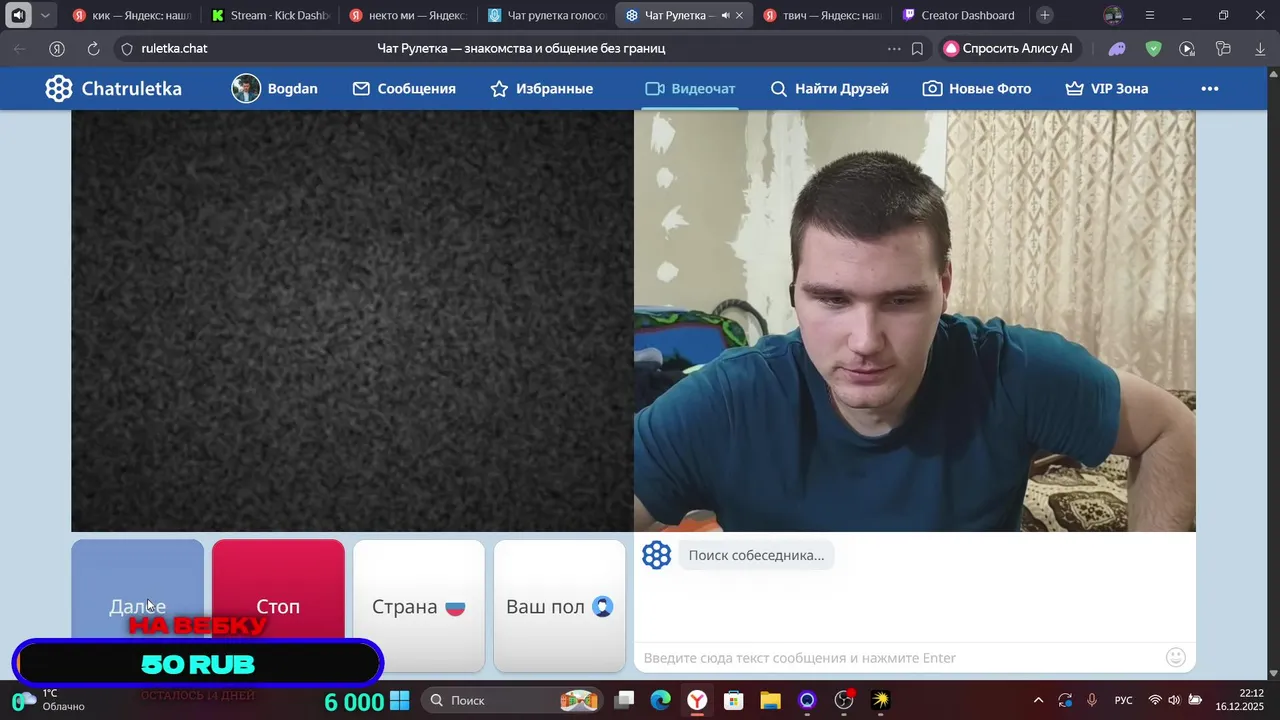Click the Стоп button
1280x720 pixels.
click(278, 606)
